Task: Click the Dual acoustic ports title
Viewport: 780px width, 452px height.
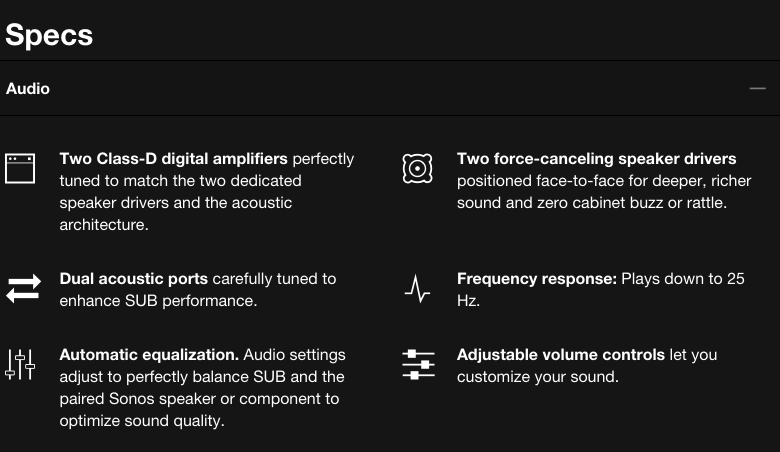Action: 134,279
